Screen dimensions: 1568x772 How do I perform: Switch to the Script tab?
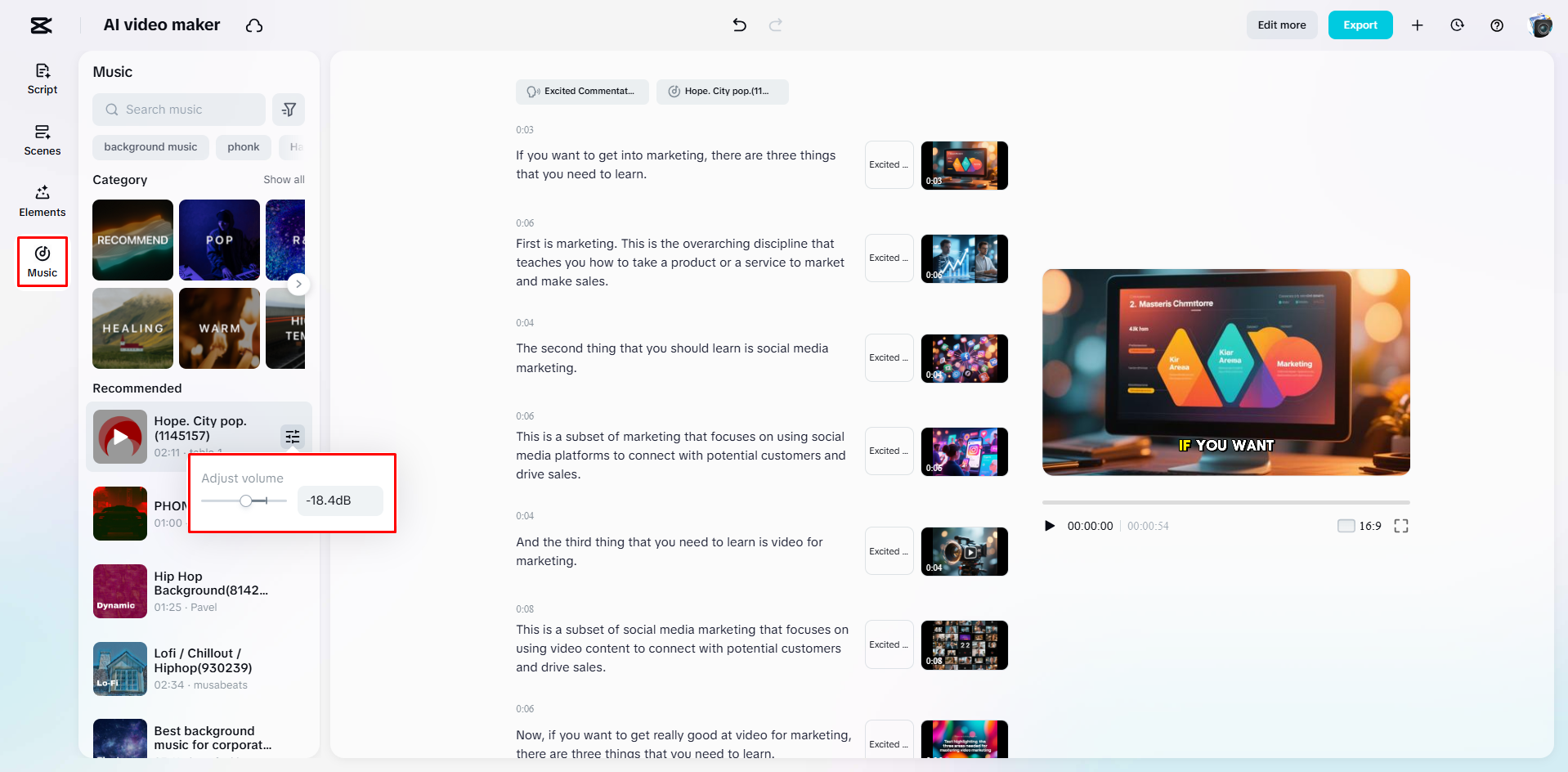pos(43,79)
